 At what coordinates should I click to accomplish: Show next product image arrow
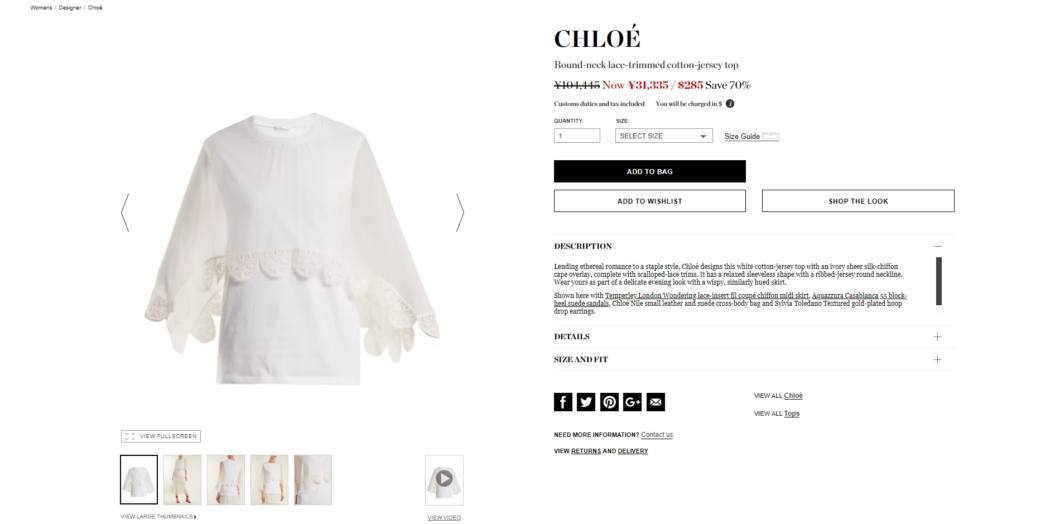pyautogui.click(x=460, y=212)
